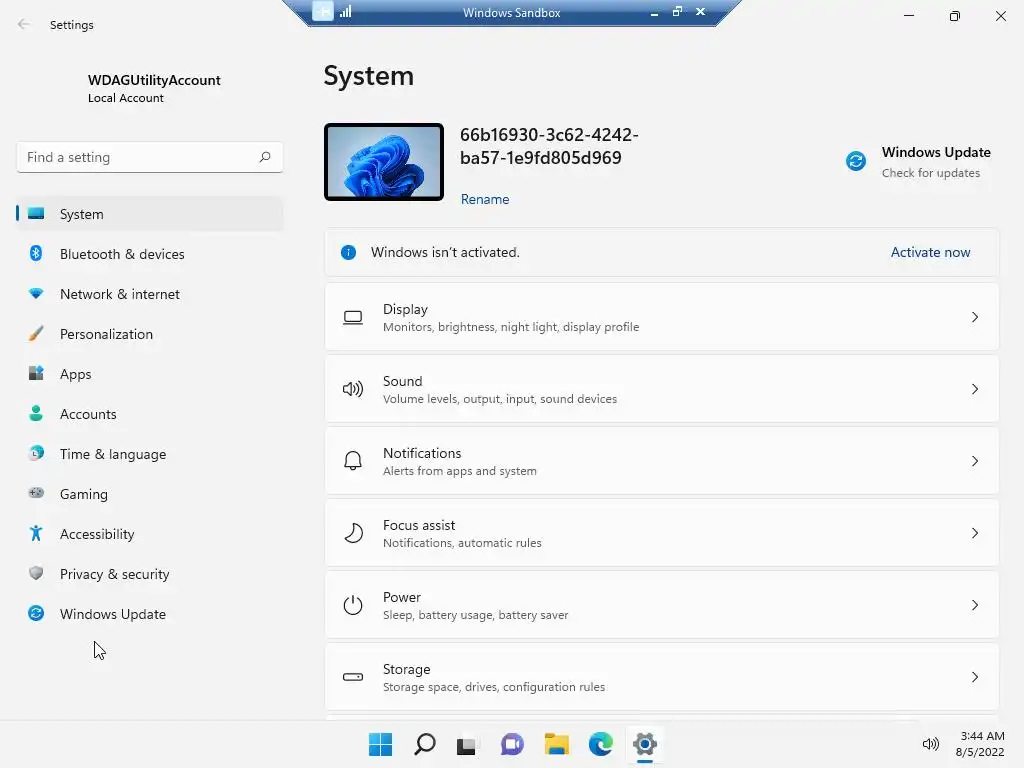Click Activate now link

click(x=930, y=252)
